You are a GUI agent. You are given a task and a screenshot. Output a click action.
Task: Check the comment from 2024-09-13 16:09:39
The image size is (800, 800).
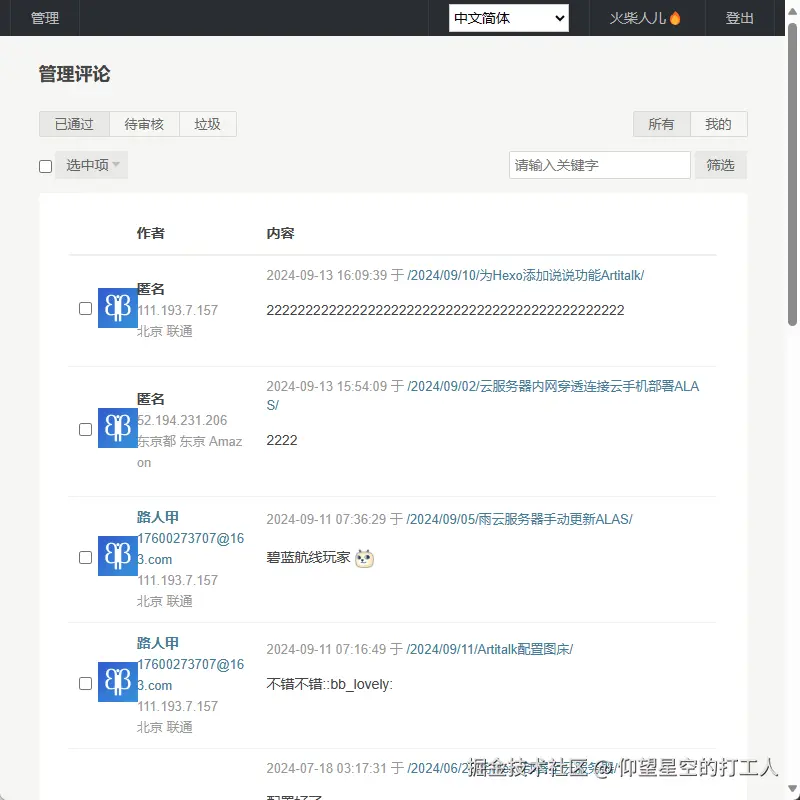point(85,308)
